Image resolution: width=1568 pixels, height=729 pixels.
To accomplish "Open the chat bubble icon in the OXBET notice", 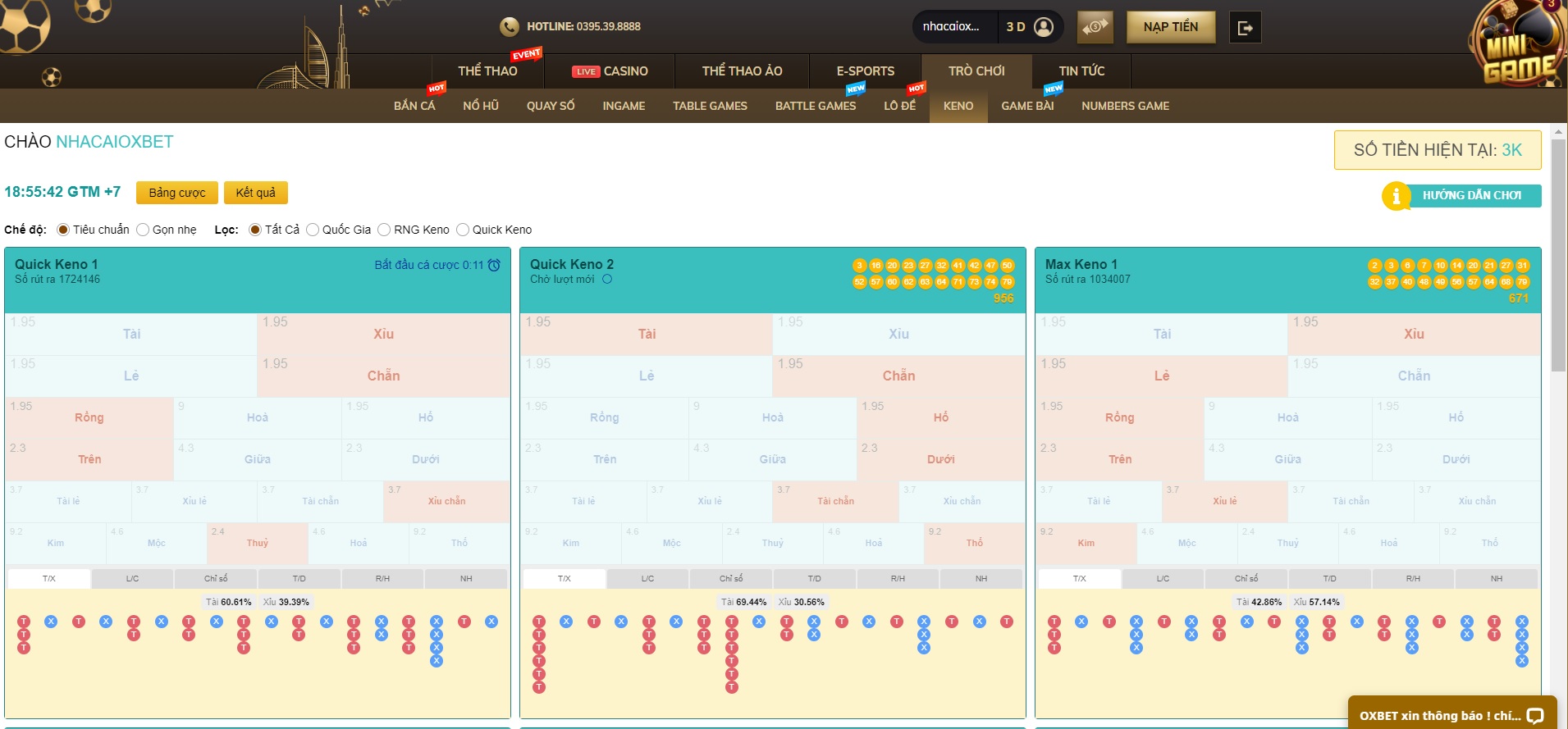I will click(x=1535, y=716).
